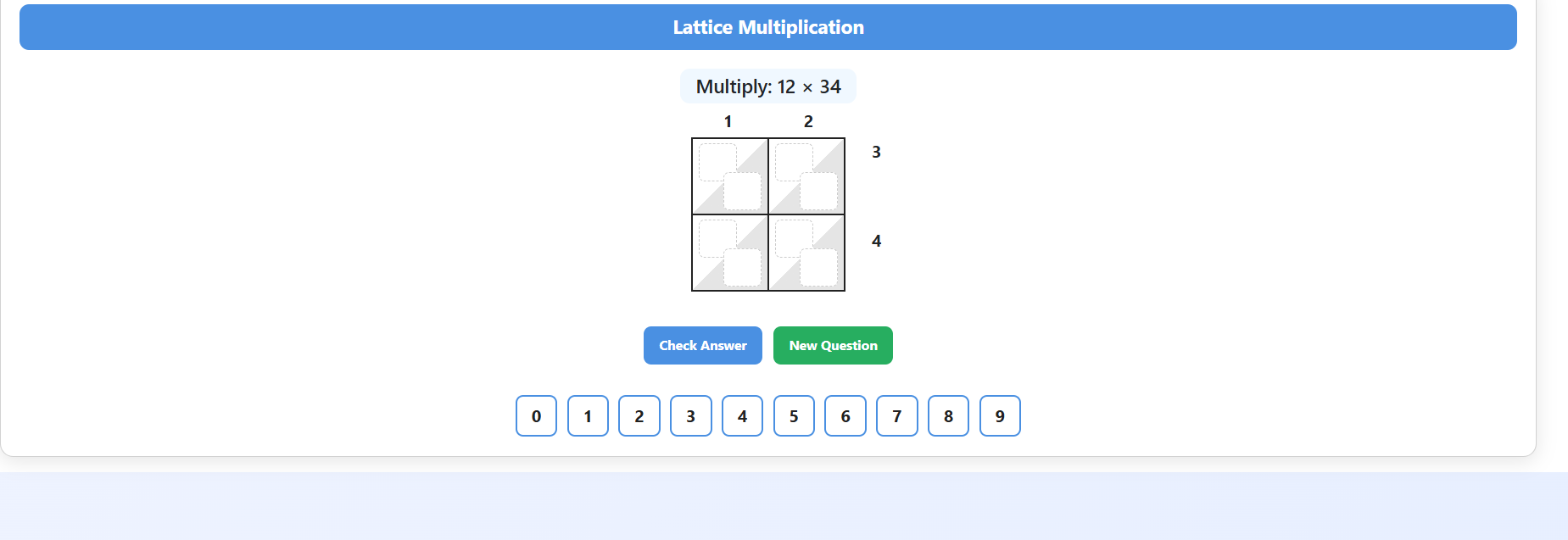Pick digit 5 from number tiles
Screen dimensions: 1568x540
[x=794, y=416]
